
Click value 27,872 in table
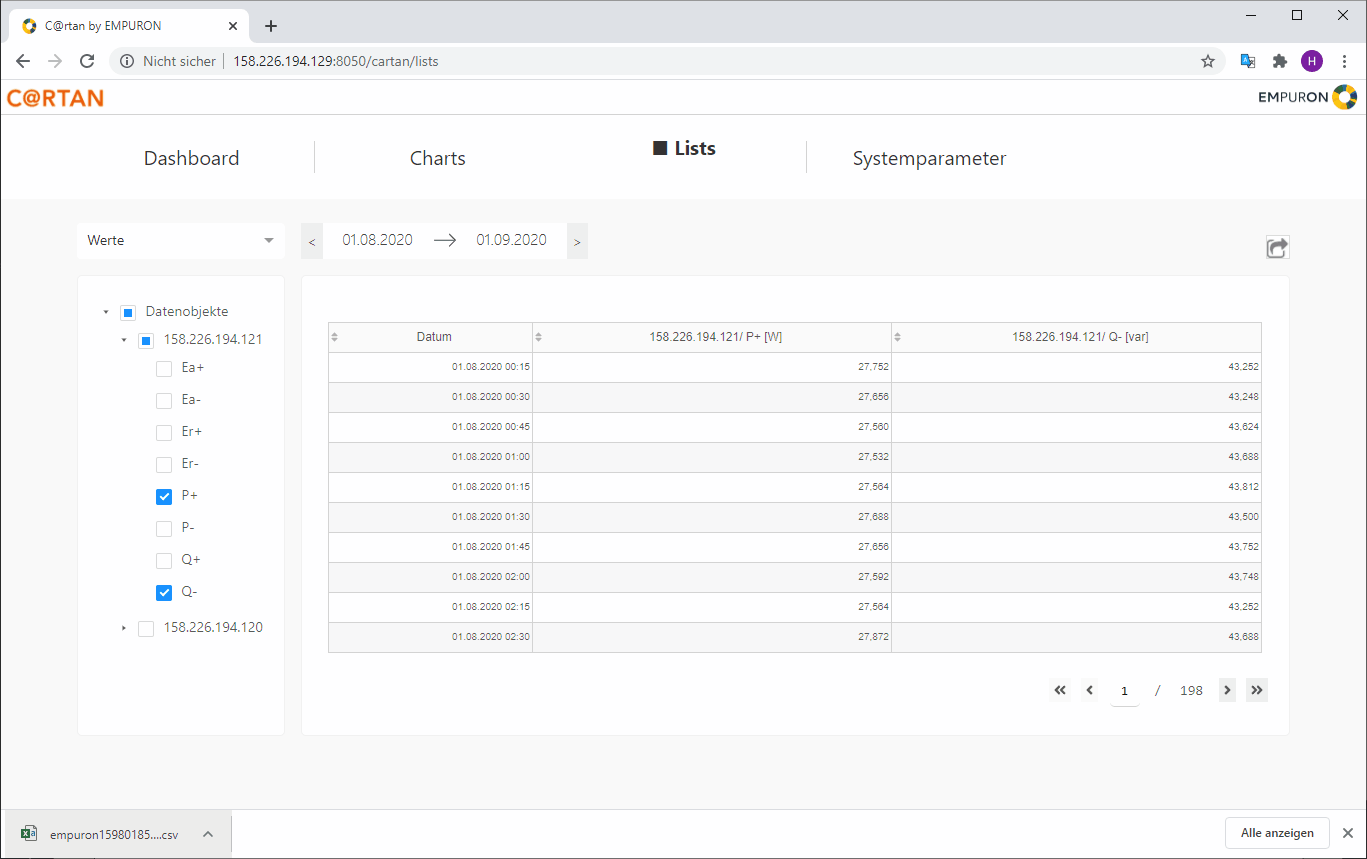(x=873, y=637)
